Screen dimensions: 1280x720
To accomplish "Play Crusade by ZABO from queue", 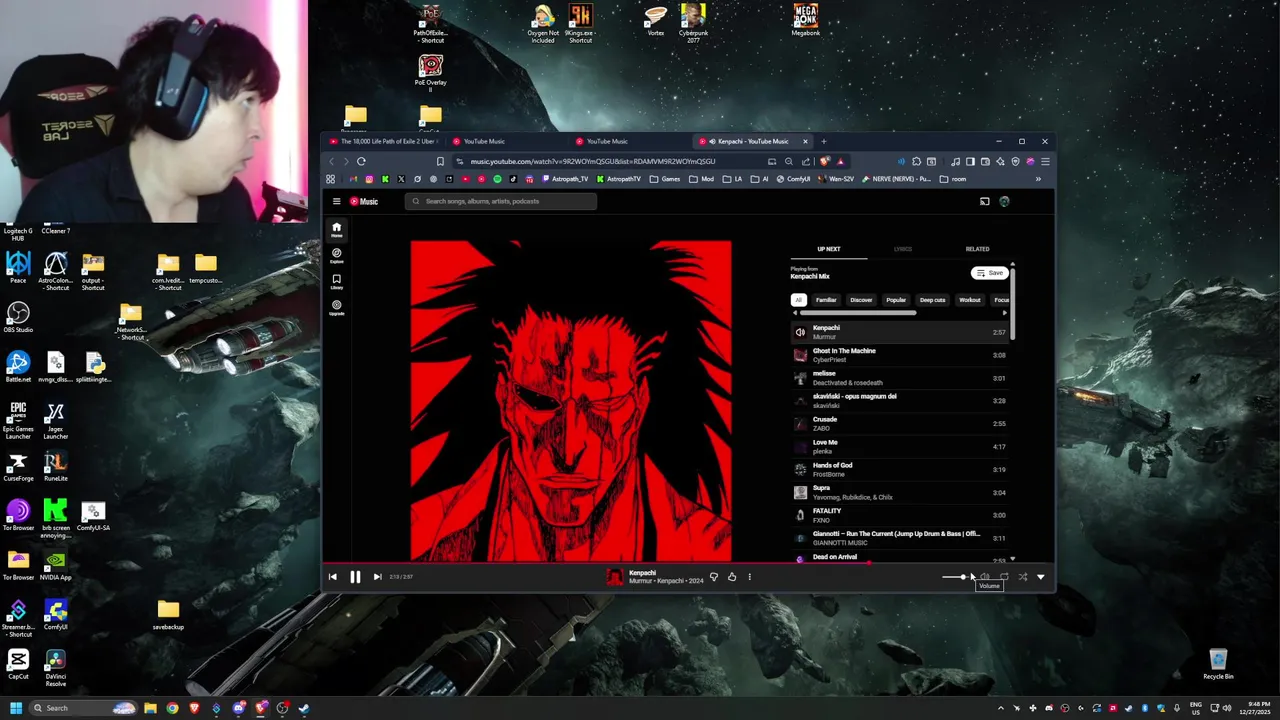I will [900, 424].
